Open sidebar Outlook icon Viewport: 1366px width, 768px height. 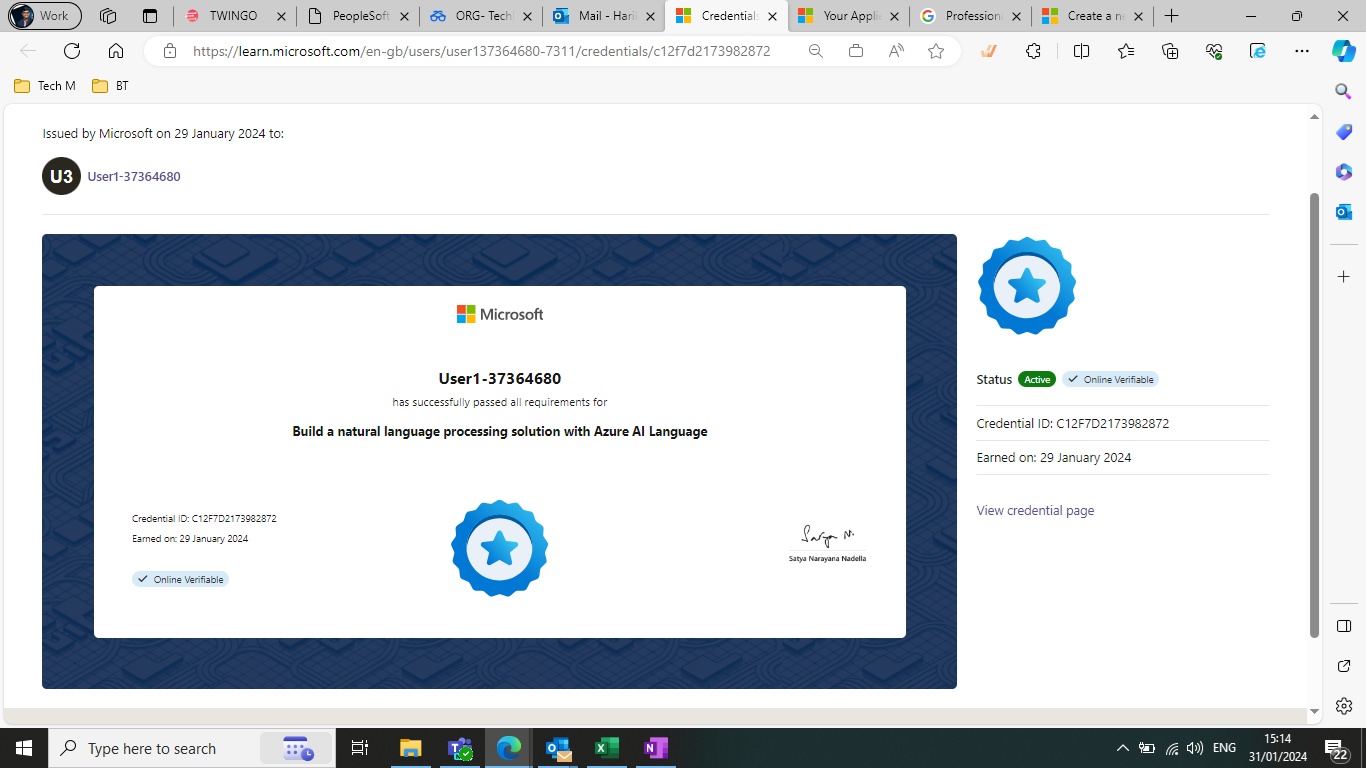click(1344, 212)
